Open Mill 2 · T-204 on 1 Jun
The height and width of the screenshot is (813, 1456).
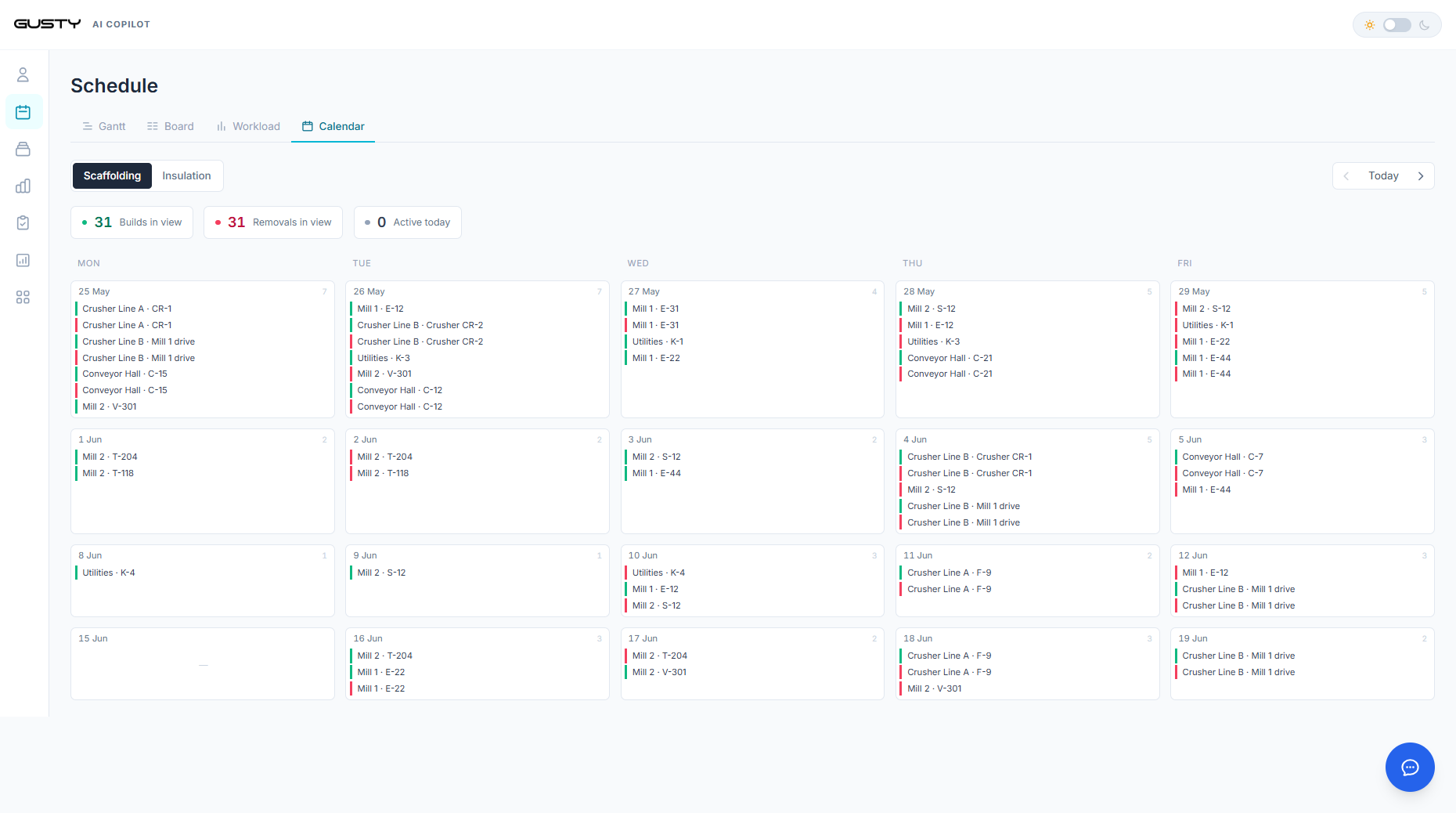[x=203, y=457]
